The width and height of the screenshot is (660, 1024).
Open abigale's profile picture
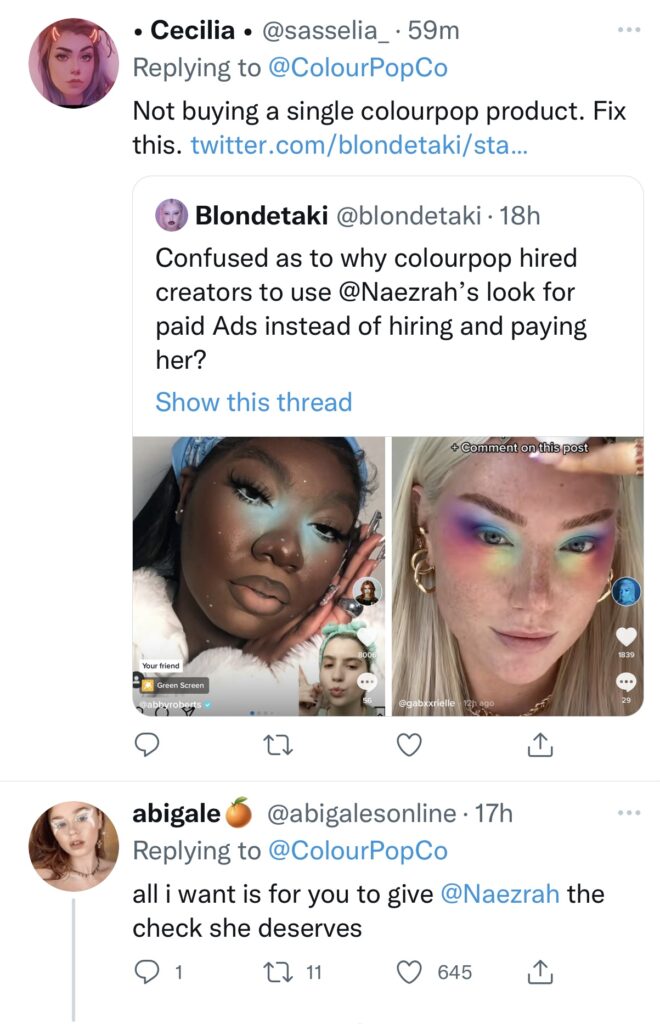[74, 846]
